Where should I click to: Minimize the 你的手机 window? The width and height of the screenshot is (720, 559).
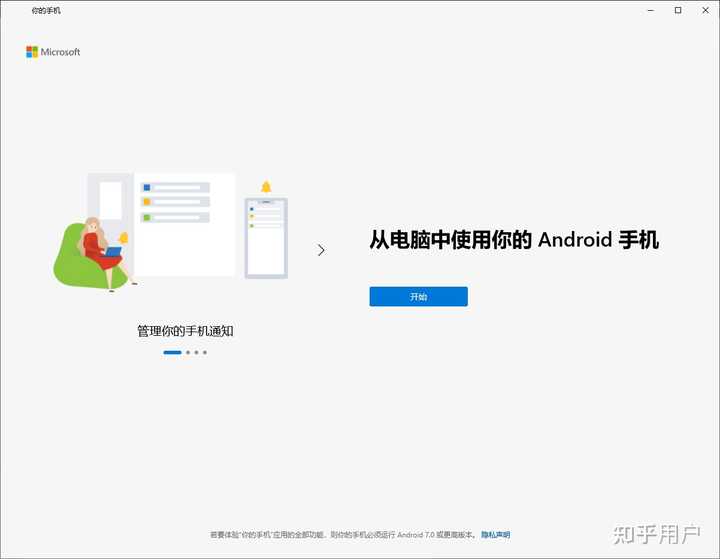click(x=651, y=10)
